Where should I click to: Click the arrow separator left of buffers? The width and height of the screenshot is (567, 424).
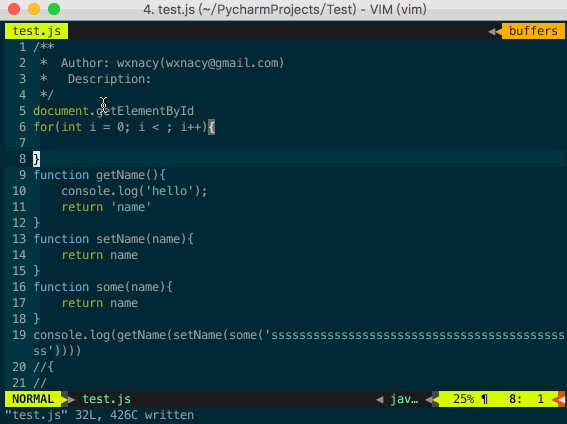pos(495,31)
